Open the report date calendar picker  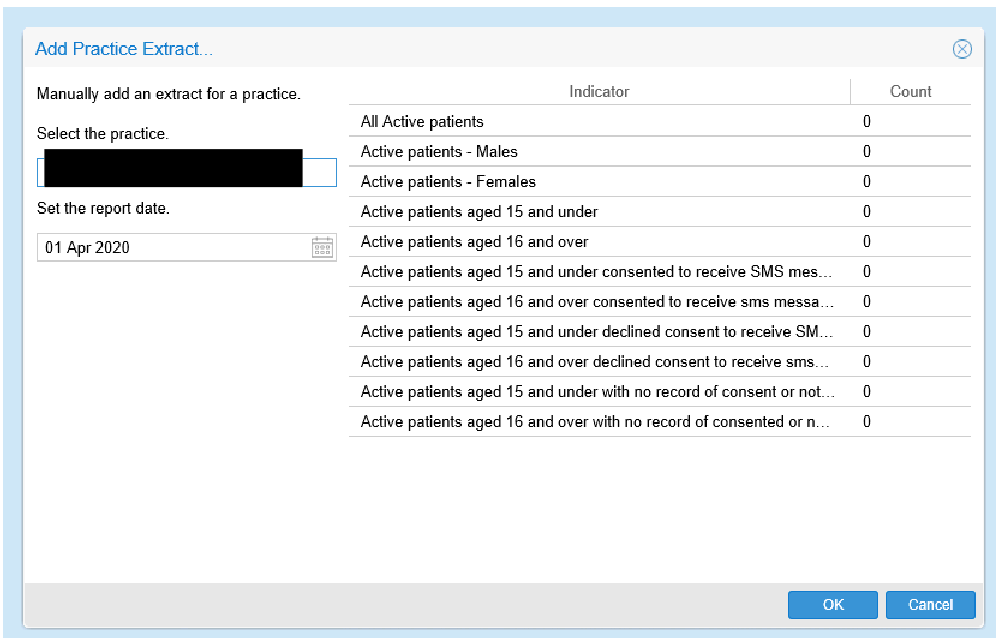[x=322, y=248]
